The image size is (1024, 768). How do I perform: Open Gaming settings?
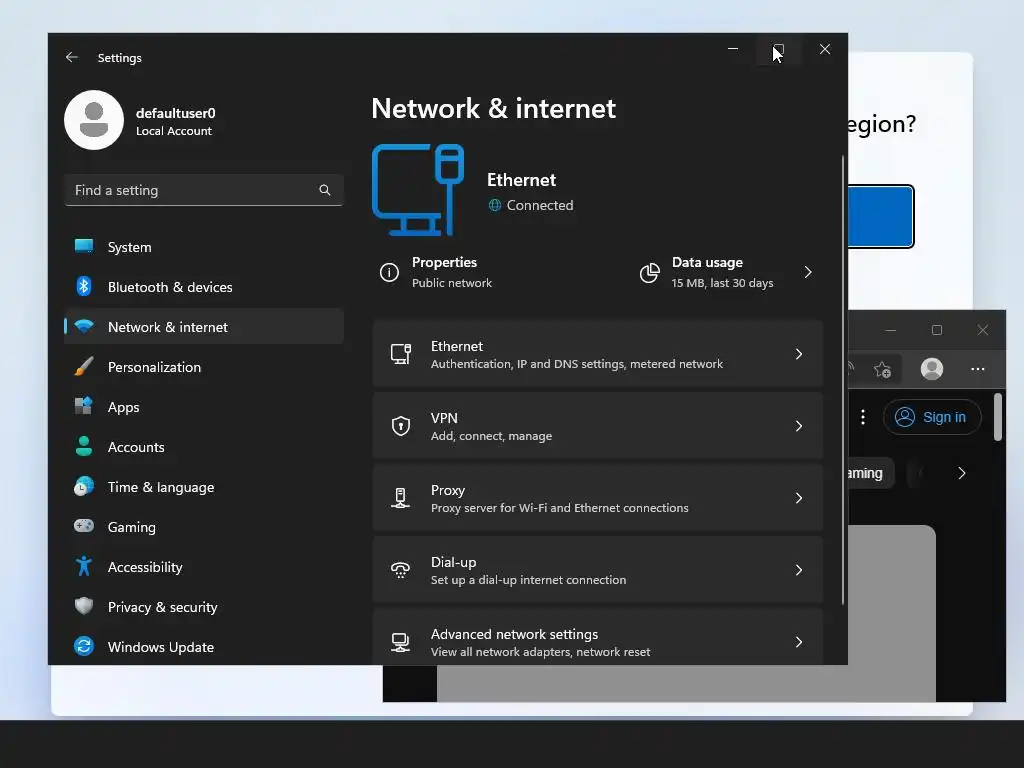(x=204, y=526)
